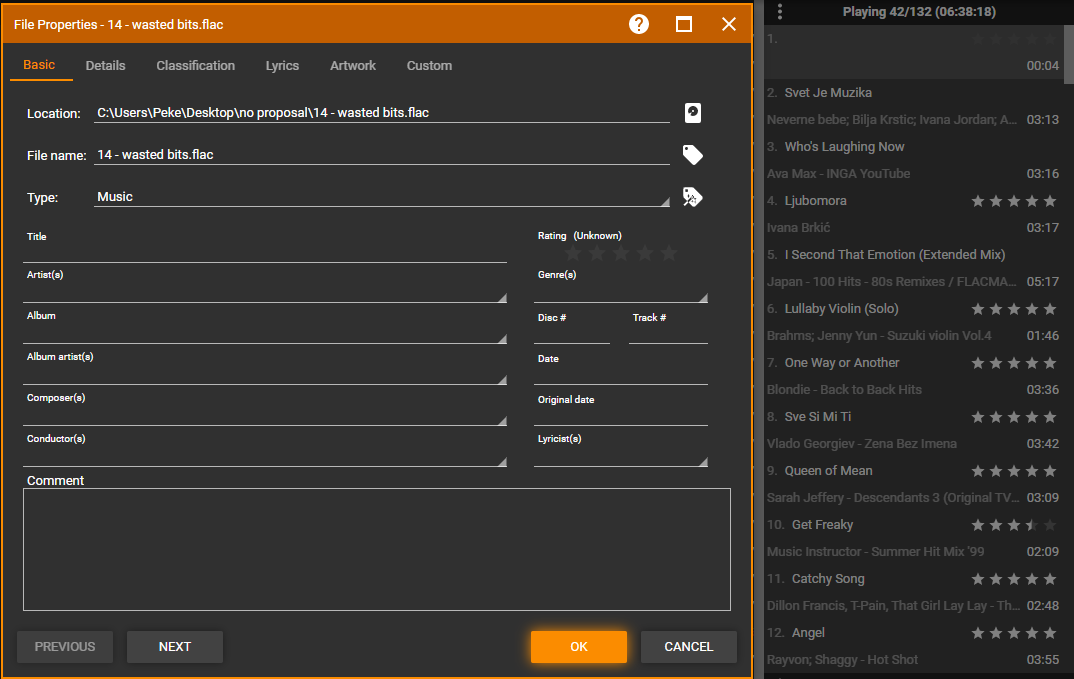This screenshot has height=679, width=1074.
Task: Click the auto-tag wand icon beside Type
Action: coord(692,197)
